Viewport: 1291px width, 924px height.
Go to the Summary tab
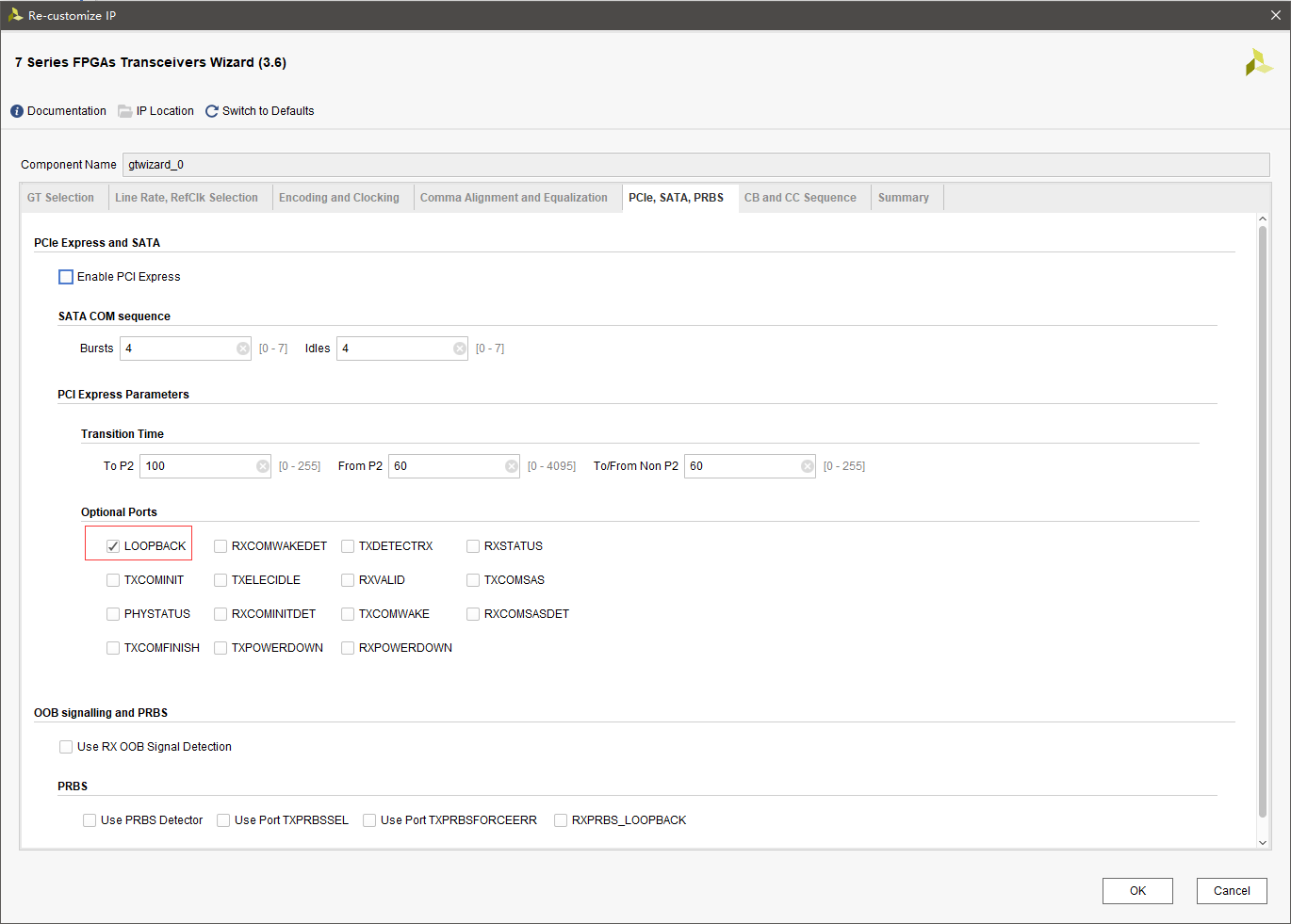[904, 198]
